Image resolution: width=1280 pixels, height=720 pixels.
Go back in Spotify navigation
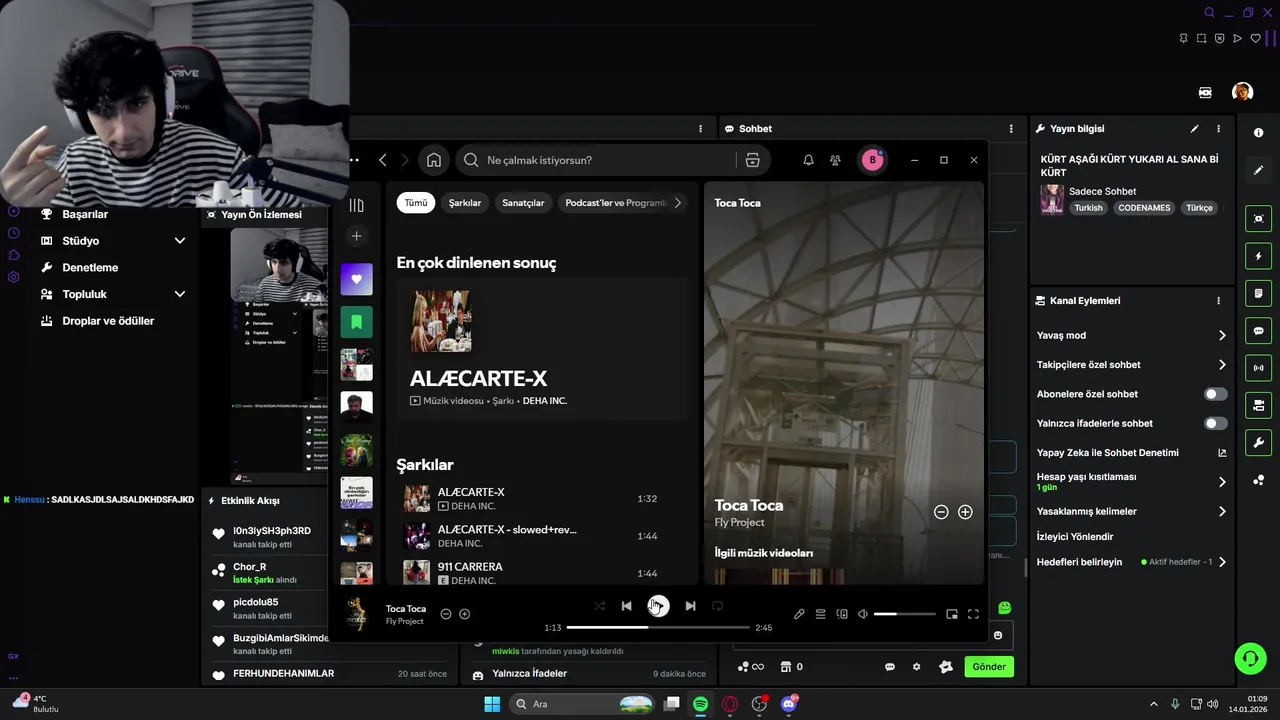(x=383, y=160)
